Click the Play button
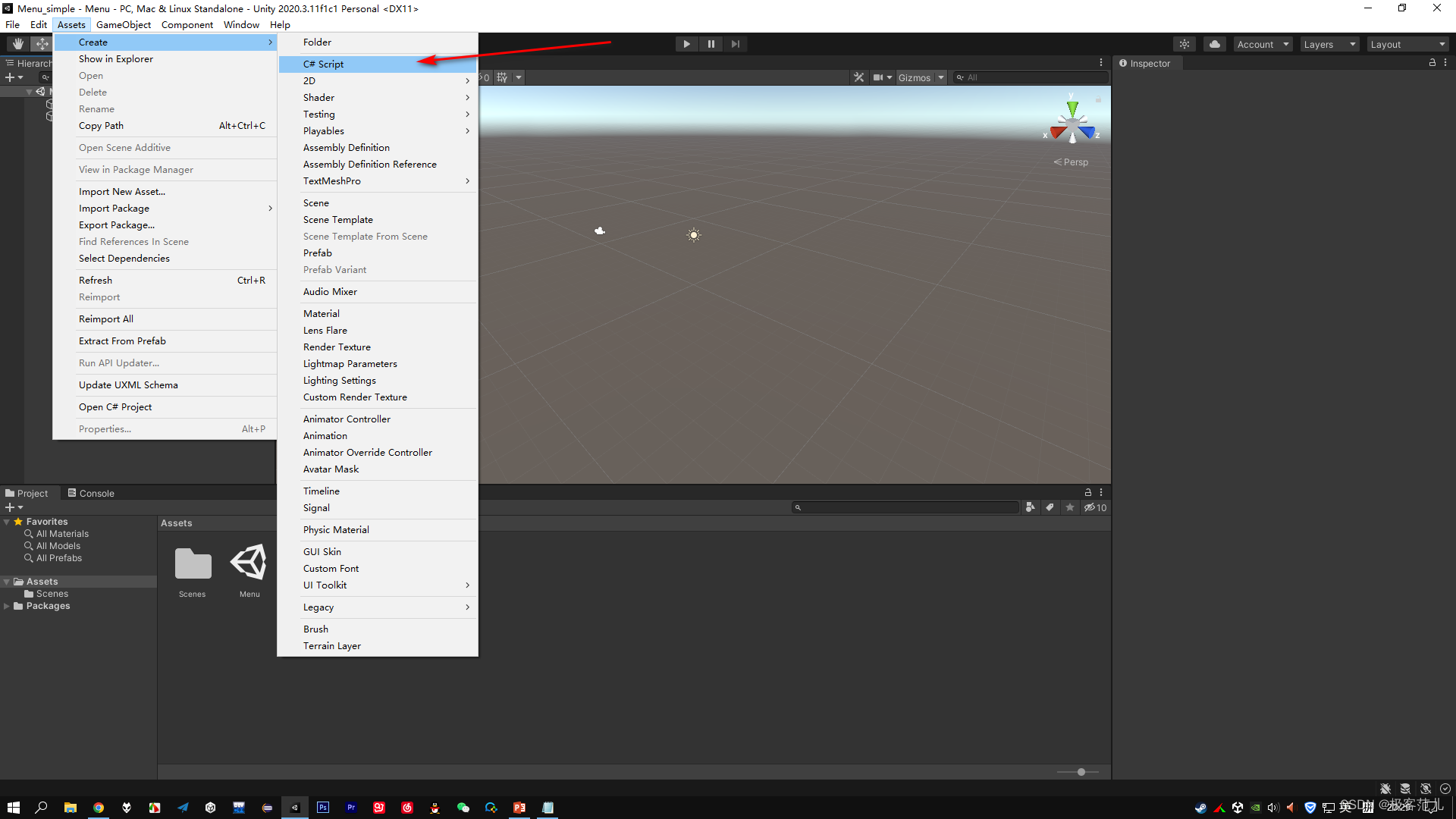This screenshot has height=819, width=1456. click(x=686, y=44)
